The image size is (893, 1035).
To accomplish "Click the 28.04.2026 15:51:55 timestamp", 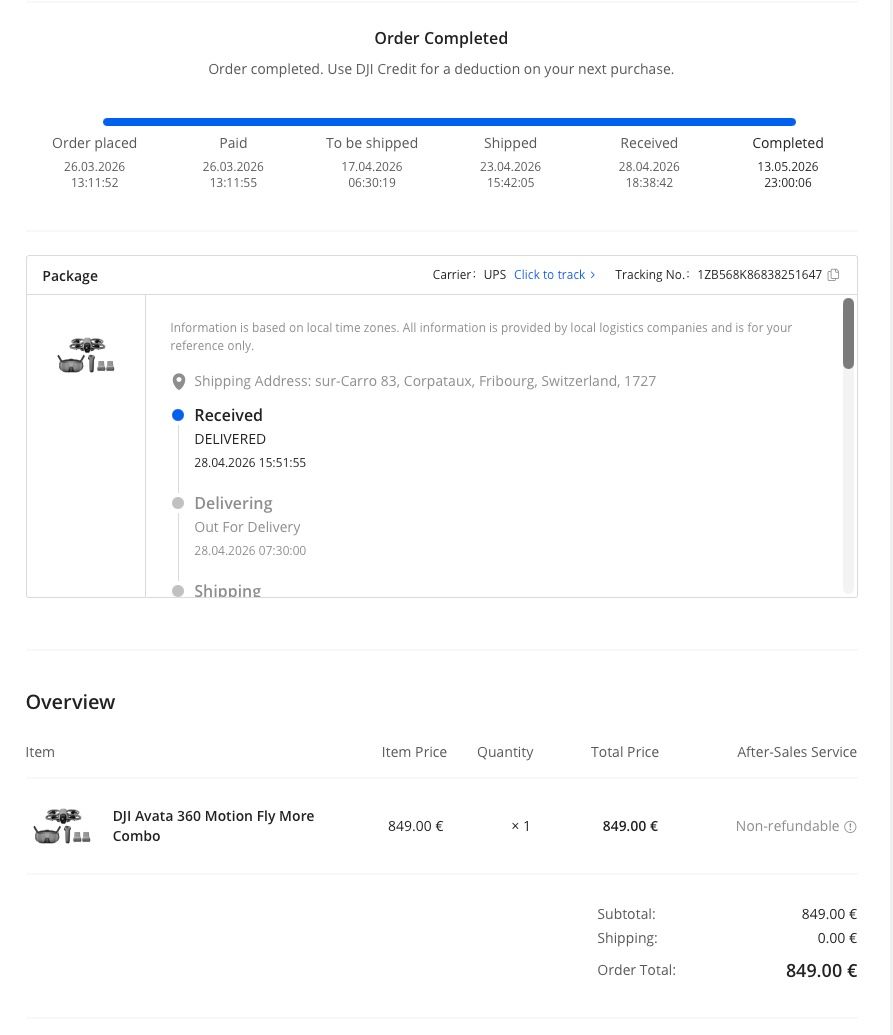I will click(250, 463).
